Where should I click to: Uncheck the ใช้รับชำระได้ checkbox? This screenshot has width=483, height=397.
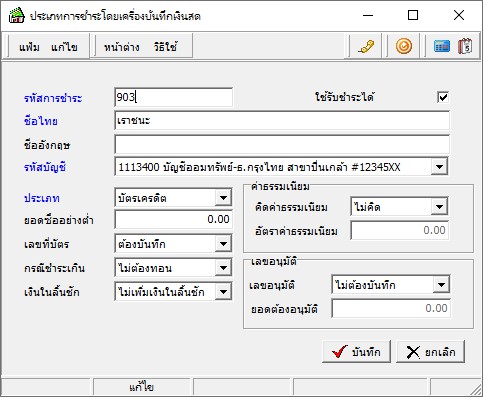443,97
